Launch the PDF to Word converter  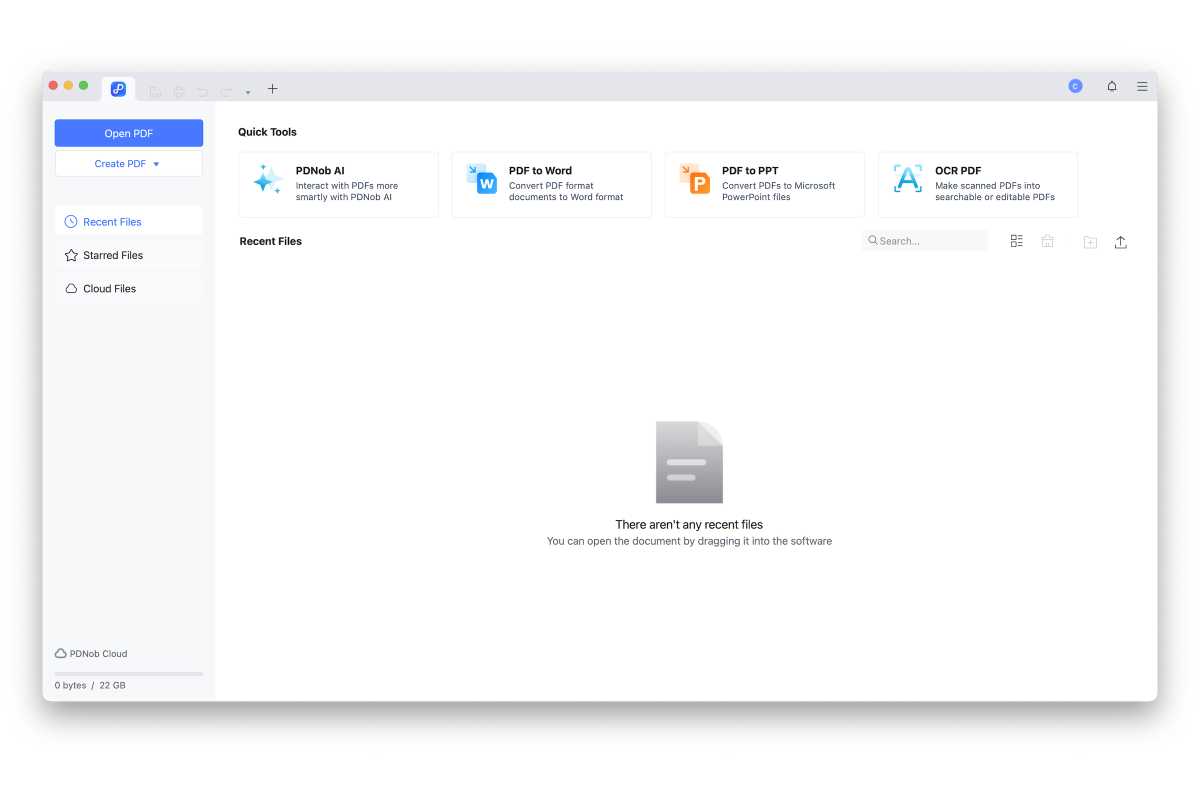[550, 184]
